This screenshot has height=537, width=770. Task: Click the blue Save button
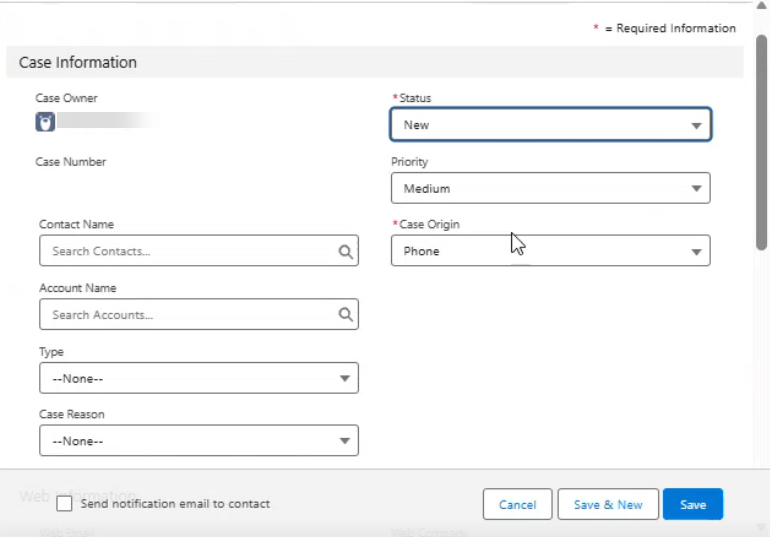tap(693, 504)
